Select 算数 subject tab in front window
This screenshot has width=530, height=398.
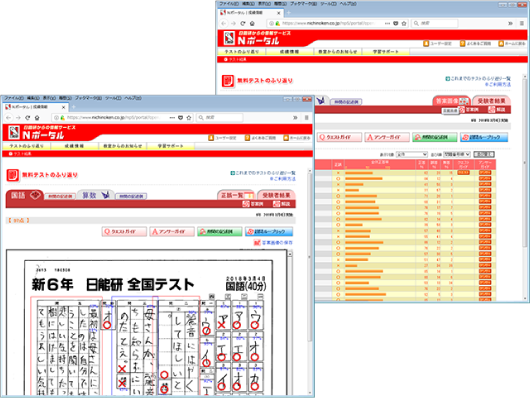(96, 195)
